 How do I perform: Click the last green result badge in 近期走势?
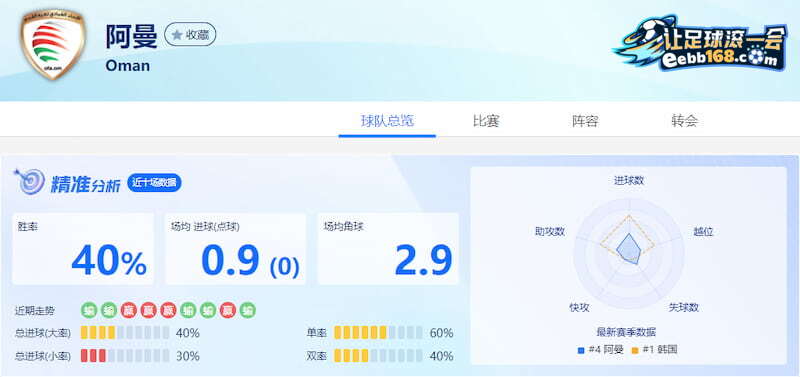248,310
